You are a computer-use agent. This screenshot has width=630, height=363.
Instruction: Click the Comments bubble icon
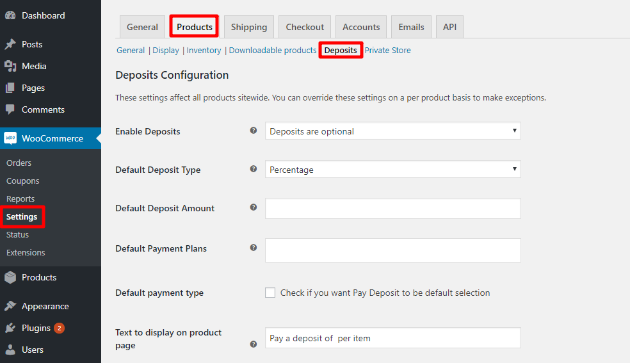coord(10,109)
